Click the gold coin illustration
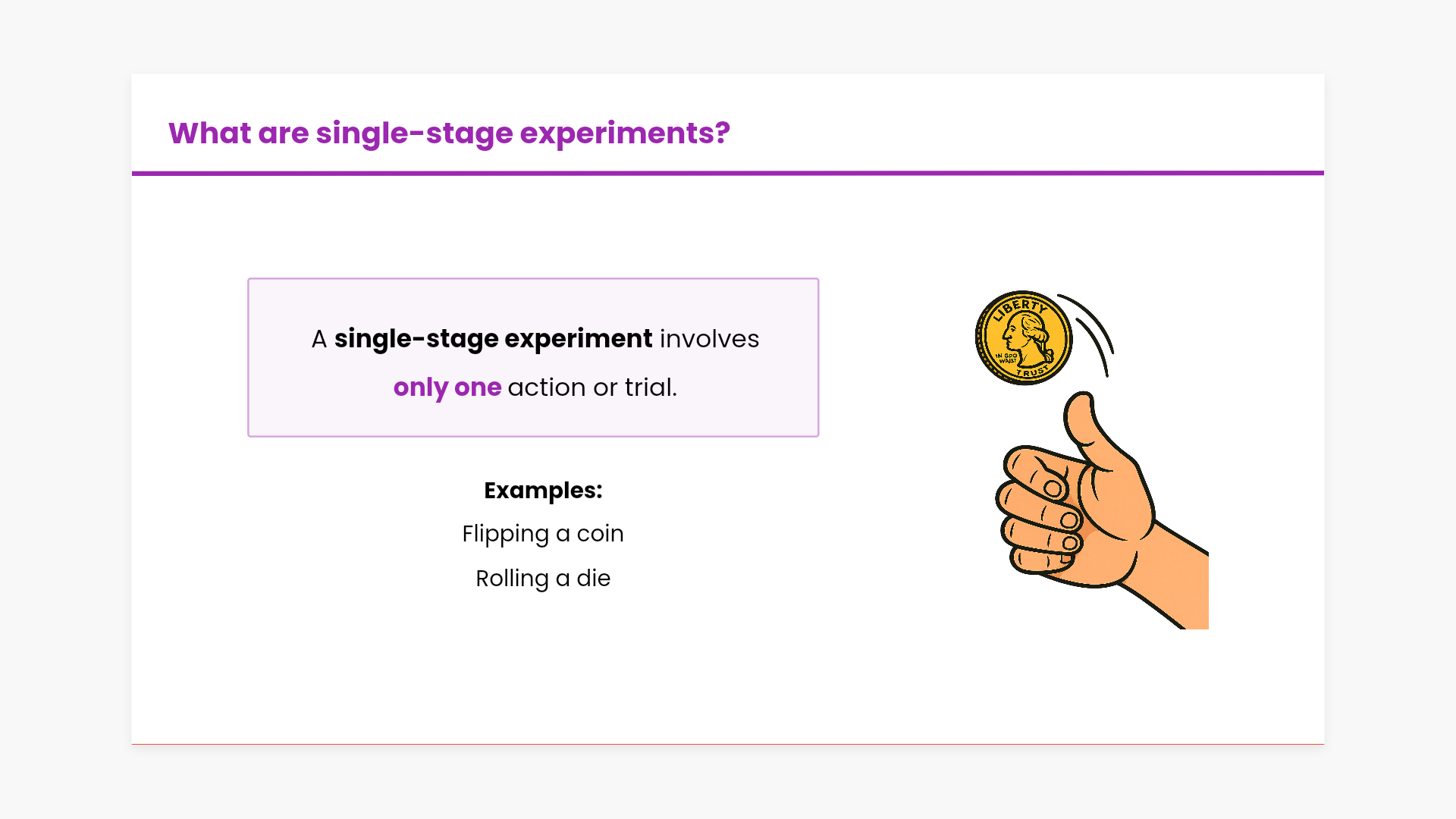Screen dimensions: 1456x819 (x=1022, y=338)
